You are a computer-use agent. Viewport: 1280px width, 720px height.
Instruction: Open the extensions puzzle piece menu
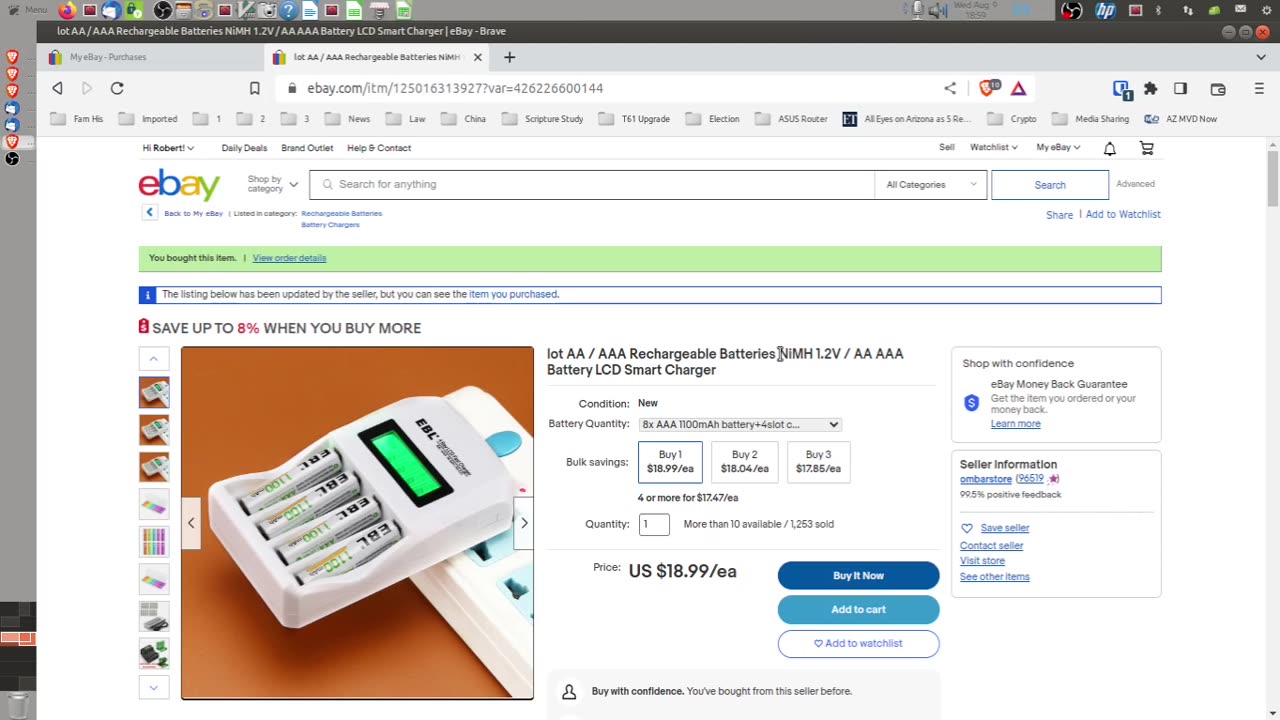(x=1151, y=88)
